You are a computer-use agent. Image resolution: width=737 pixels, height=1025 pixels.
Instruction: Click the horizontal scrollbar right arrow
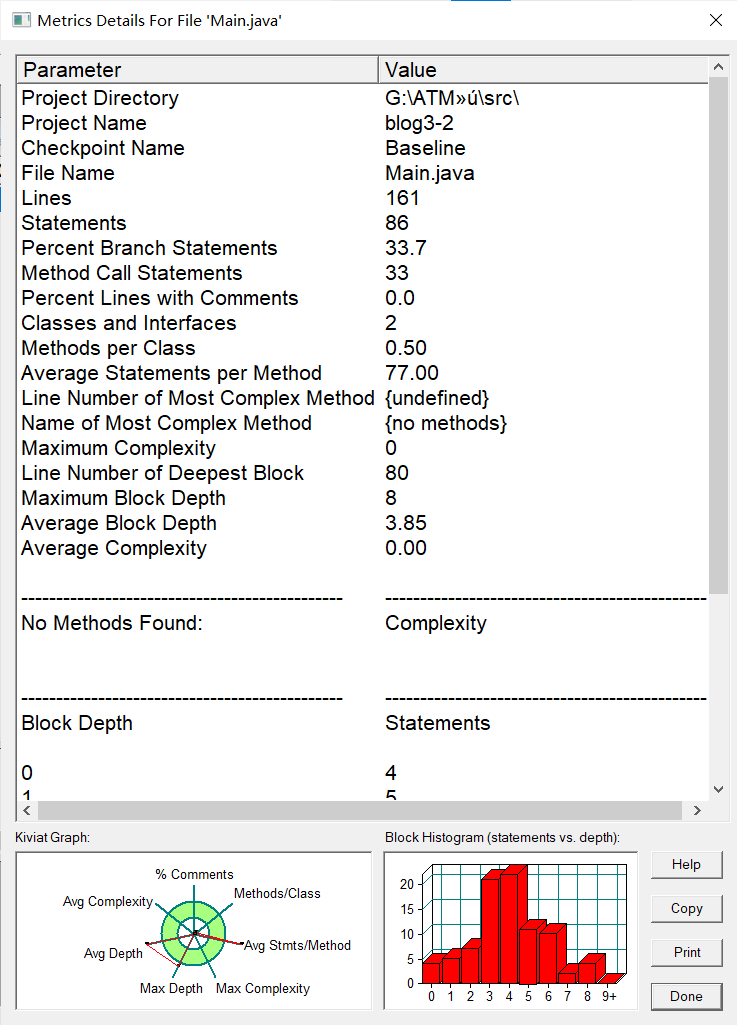tap(697, 811)
